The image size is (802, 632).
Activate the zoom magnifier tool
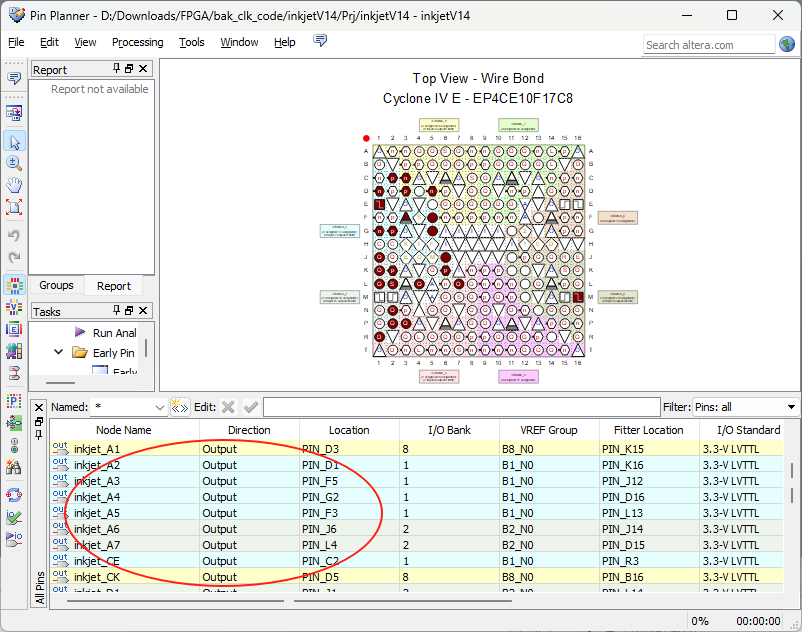point(14,163)
